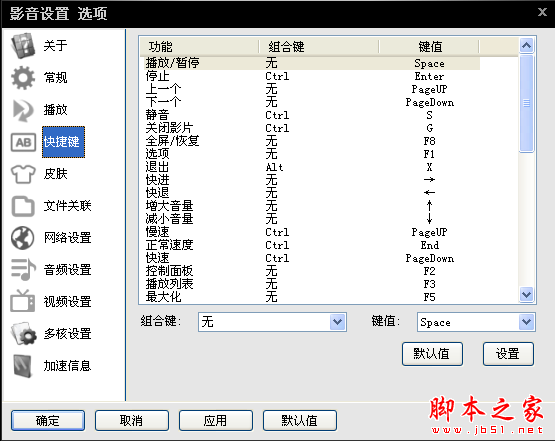Click the 设置 button

508,354
